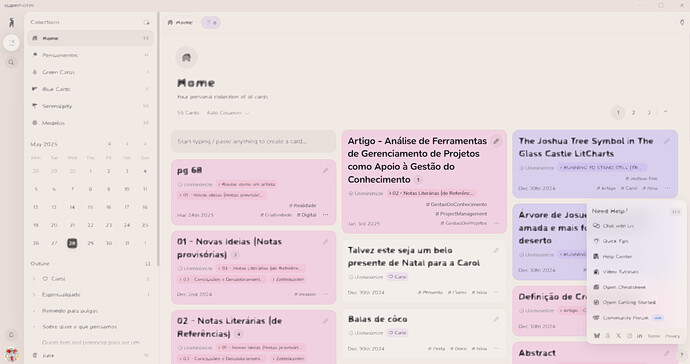690x364 pixels.
Task: Choose Open Cheatsheet in help menu
Action: (x=624, y=287)
